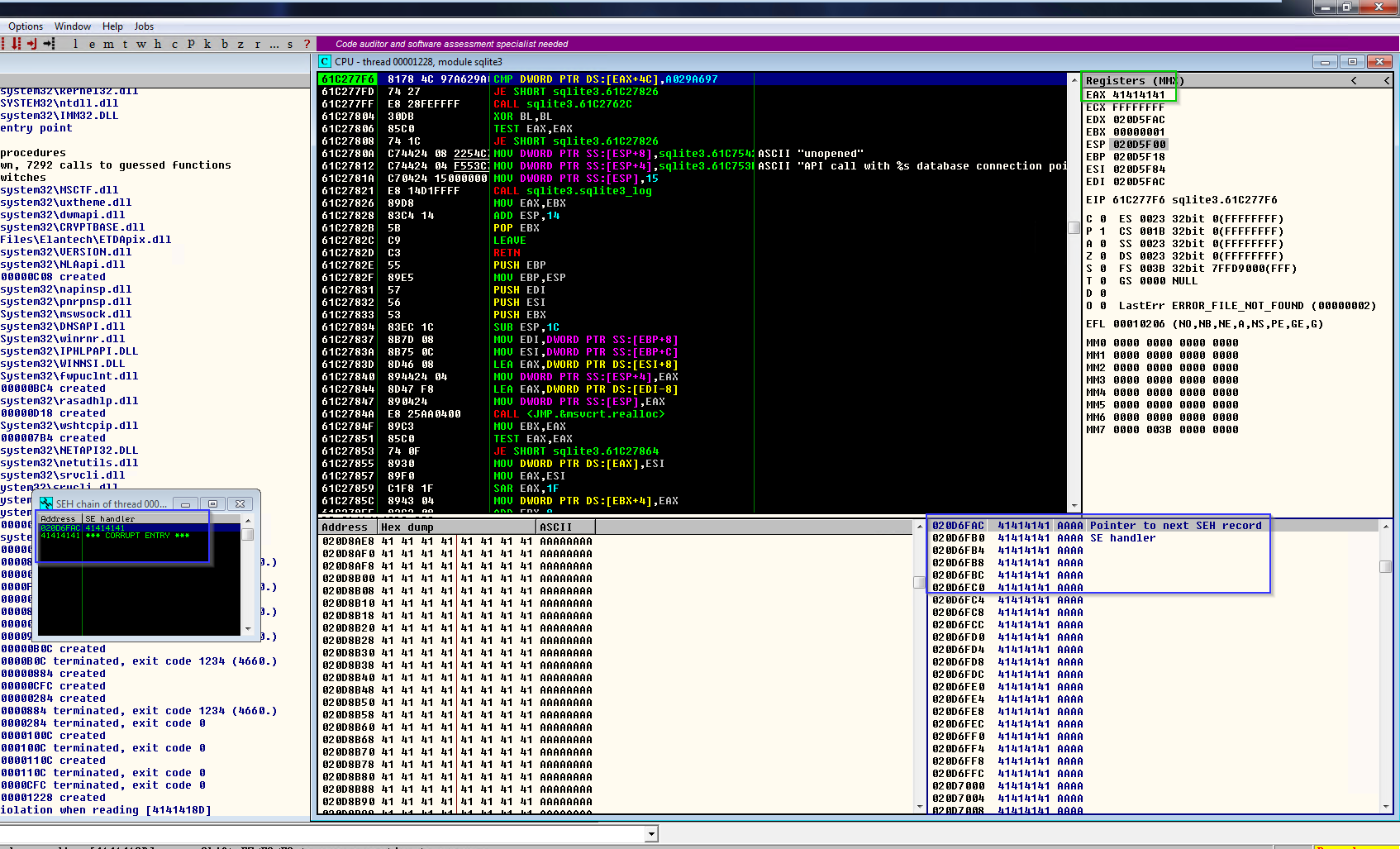Show executable modules via the 'e' button
The image size is (1400, 849).
click(x=92, y=44)
